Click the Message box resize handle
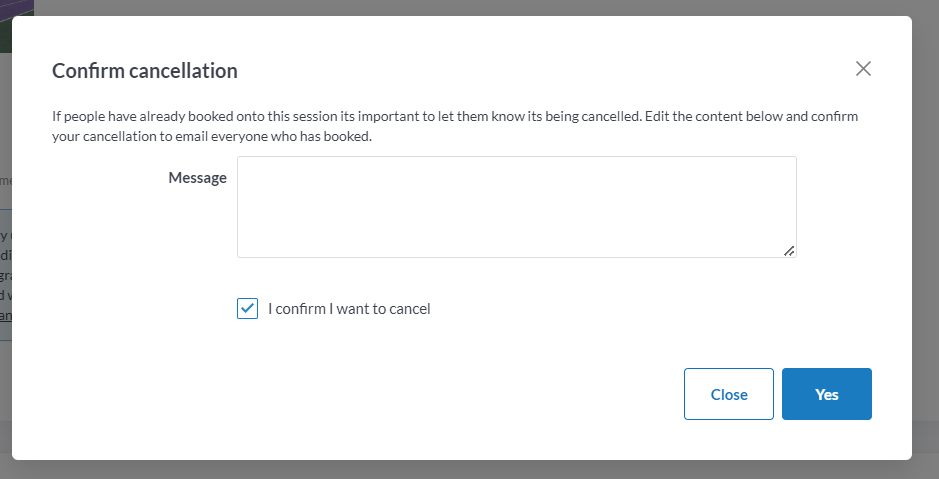 [x=789, y=251]
